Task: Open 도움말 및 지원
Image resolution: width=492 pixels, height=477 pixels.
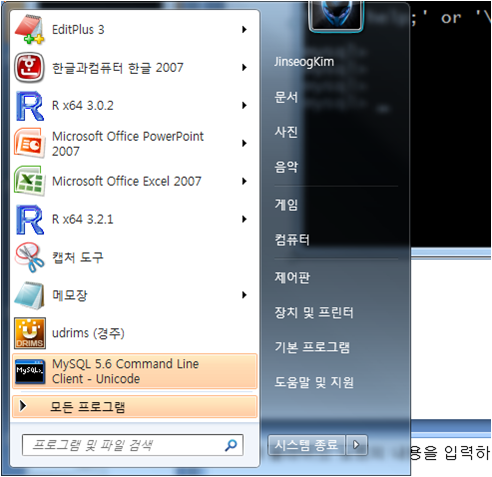Action: [x=314, y=382]
